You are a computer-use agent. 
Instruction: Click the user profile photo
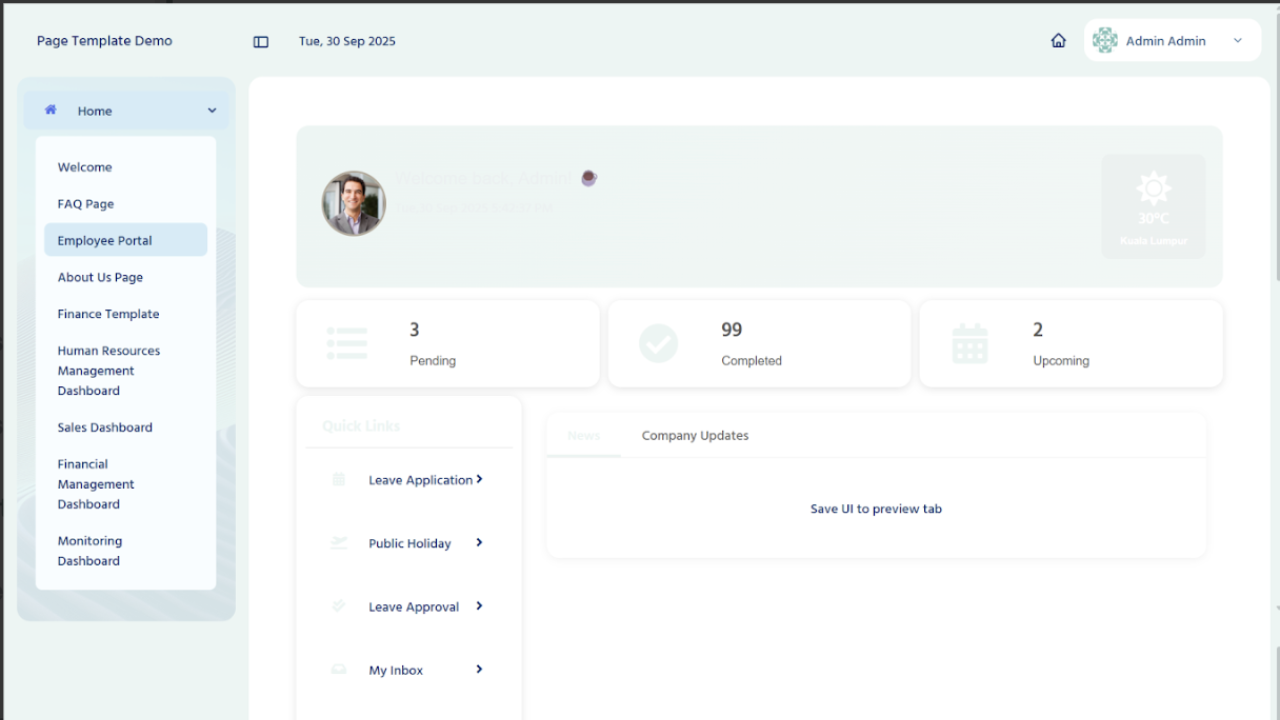coord(354,203)
